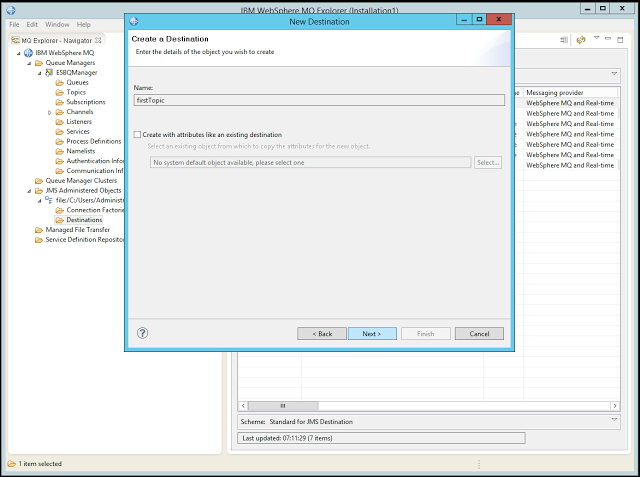This screenshot has height=477, width=640.
Task: Select the Destinations tree item
Action: click(x=84, y=220)
